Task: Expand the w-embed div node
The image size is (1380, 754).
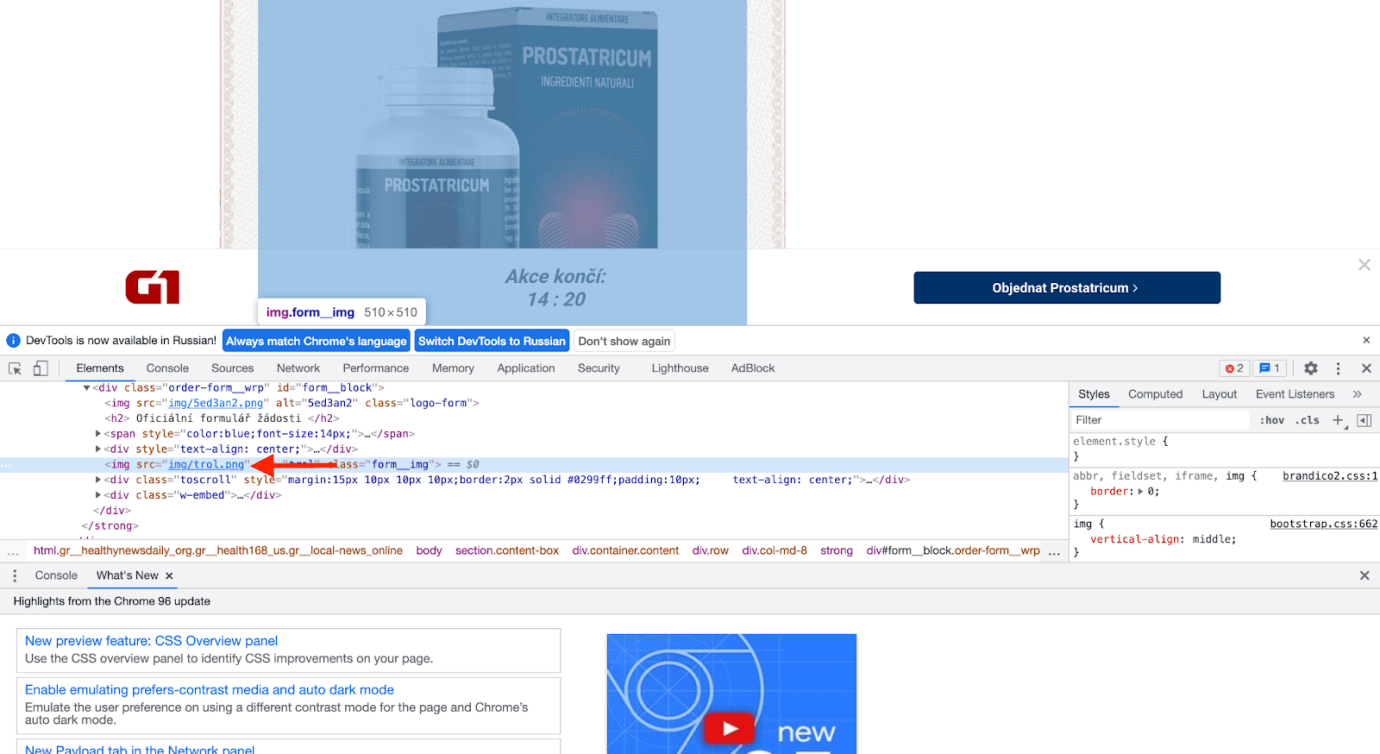Action: point(98,495)
